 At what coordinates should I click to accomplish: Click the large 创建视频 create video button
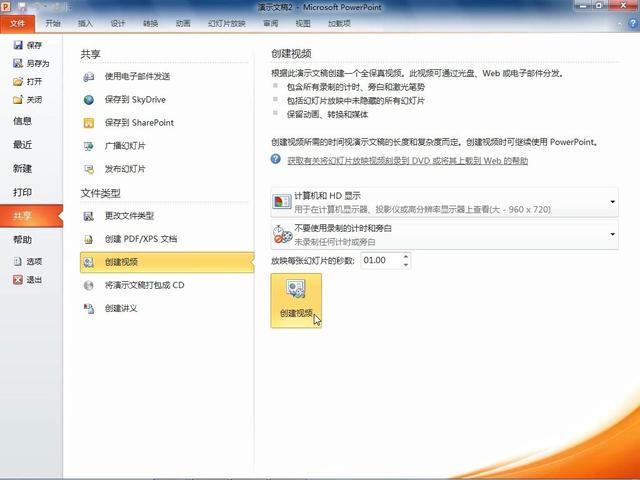(296, 300)
